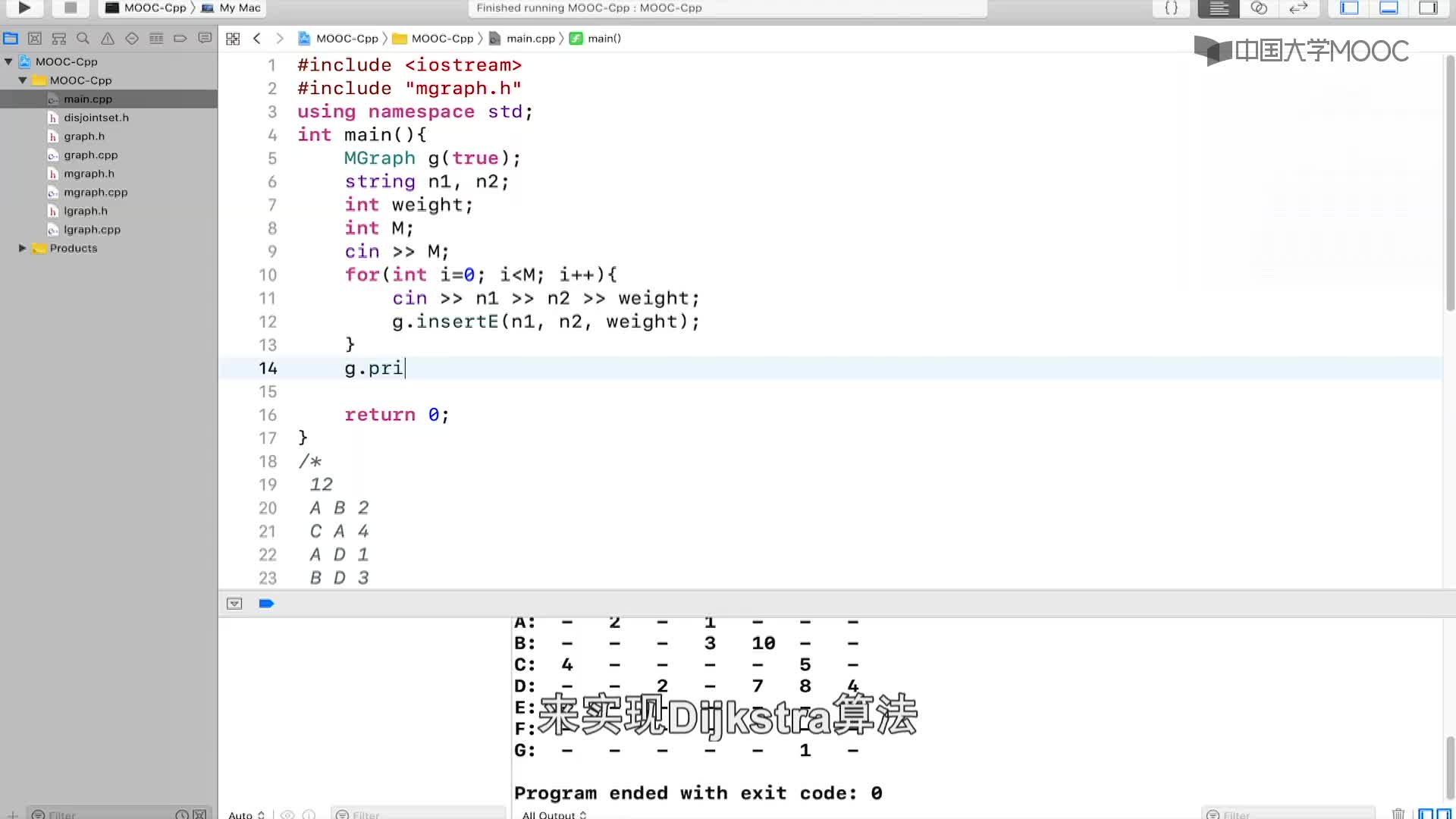1456x819 pixels.
Task: Open the All Output dropdown
Action: (554, 814)
